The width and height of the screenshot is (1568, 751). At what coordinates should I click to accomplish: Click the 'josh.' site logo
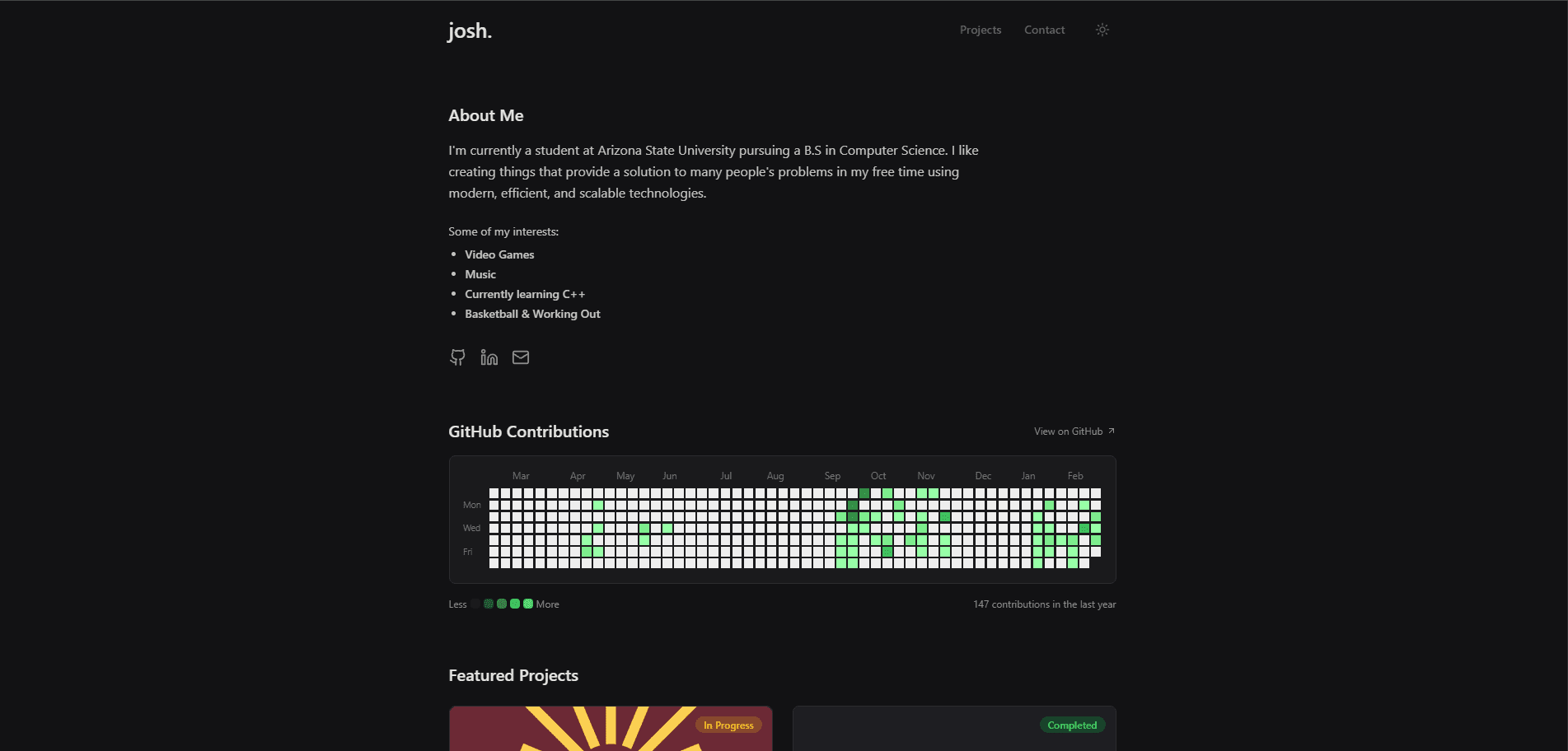tap(469, 30)
